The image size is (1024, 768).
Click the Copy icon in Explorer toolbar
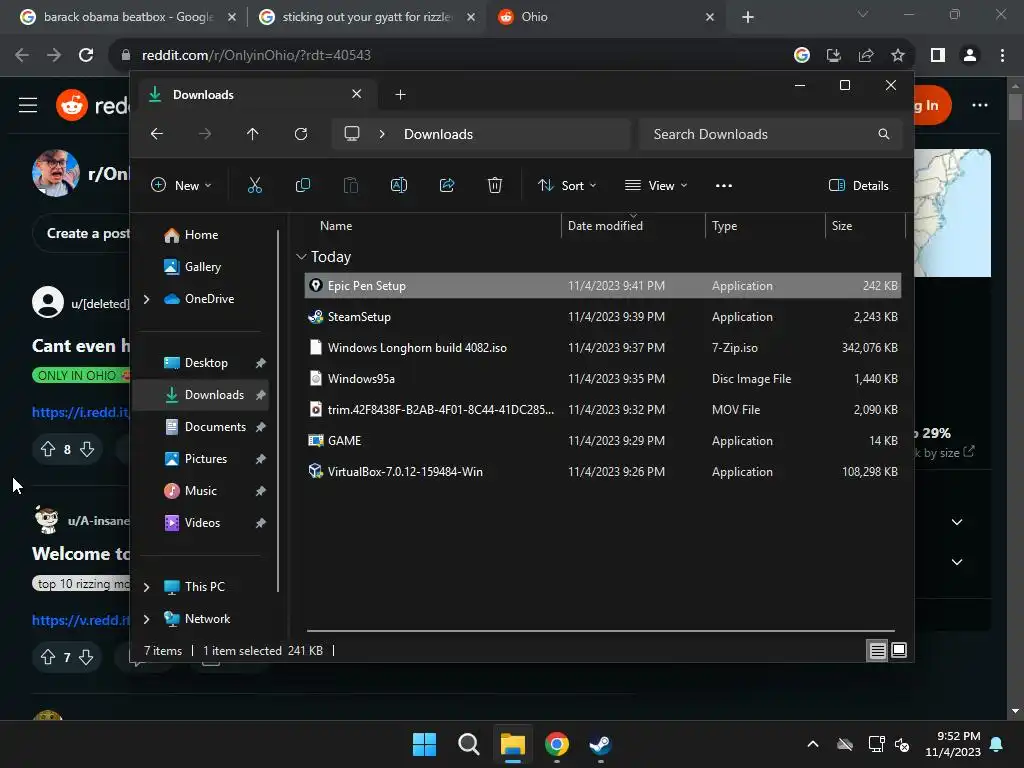[302, 185]
